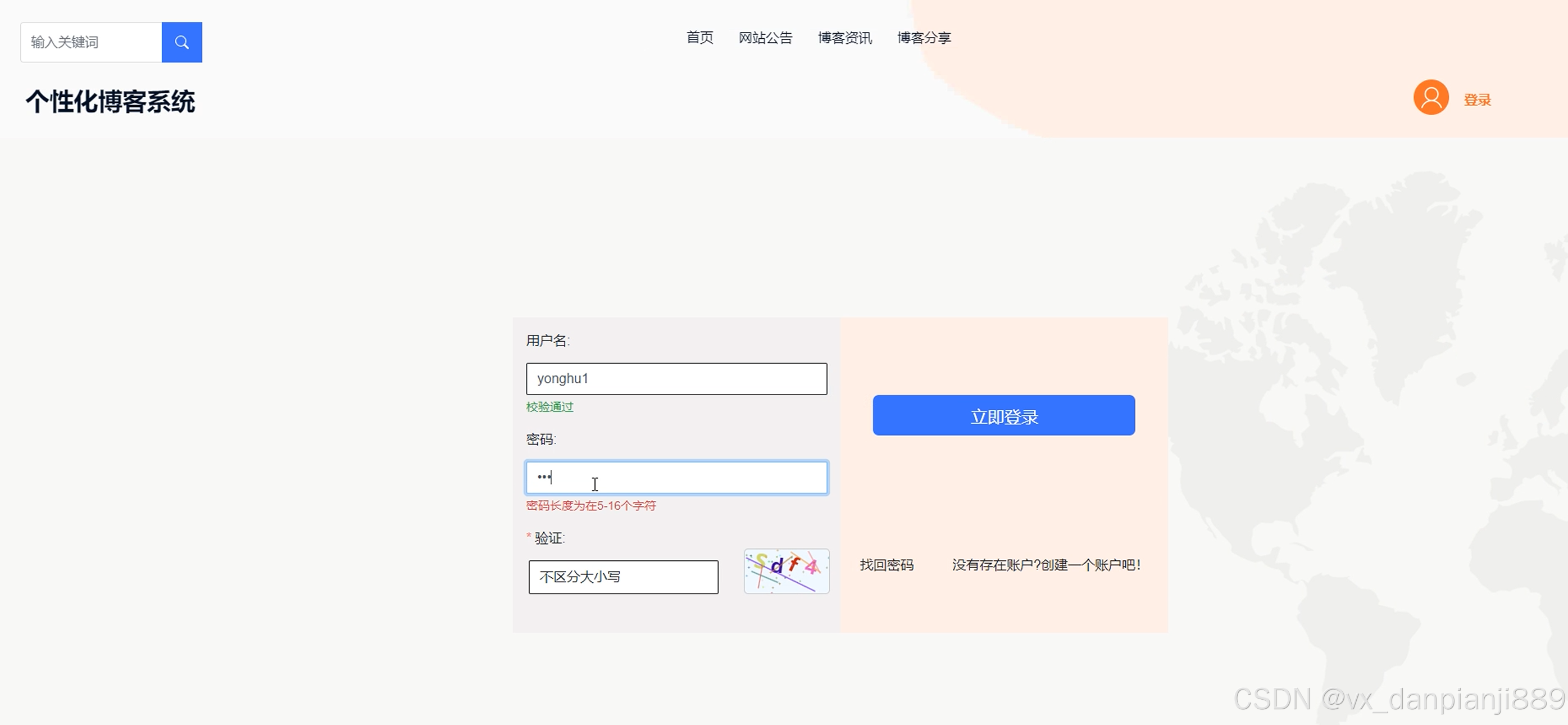
Task: Click the 个性化博客系统 site title
Action: pyautogui.click(x=110, y=102)
